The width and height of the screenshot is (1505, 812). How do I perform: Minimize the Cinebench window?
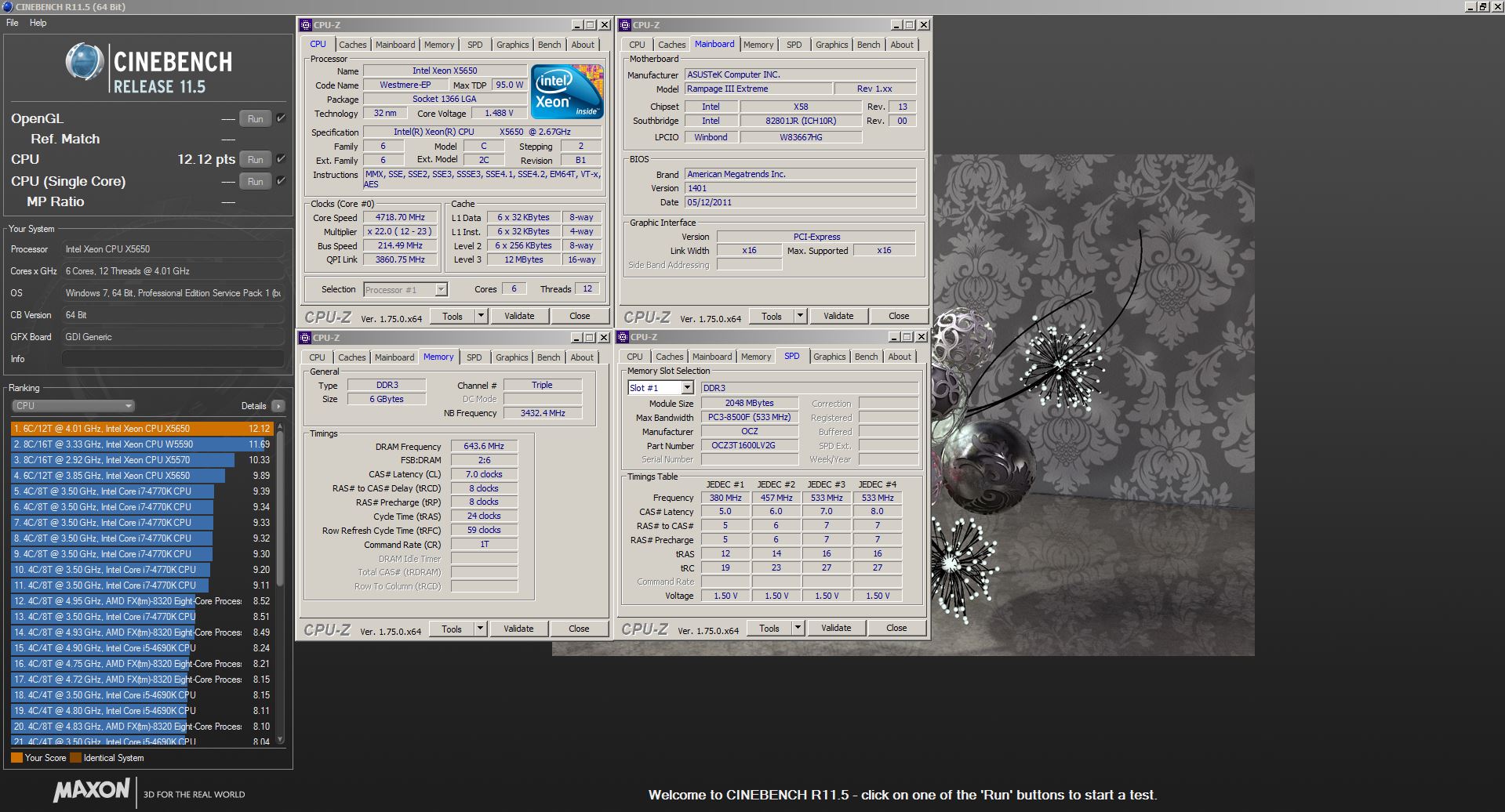point(1470,6)
